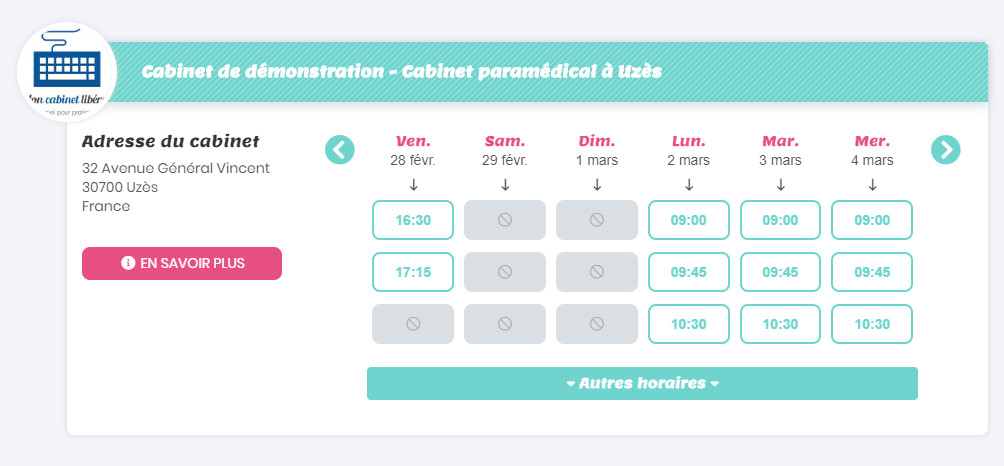Pick the 09:45 slot on Mar. 3 mars
This screenshot has height=466, width=1004.
coord(781,272)
